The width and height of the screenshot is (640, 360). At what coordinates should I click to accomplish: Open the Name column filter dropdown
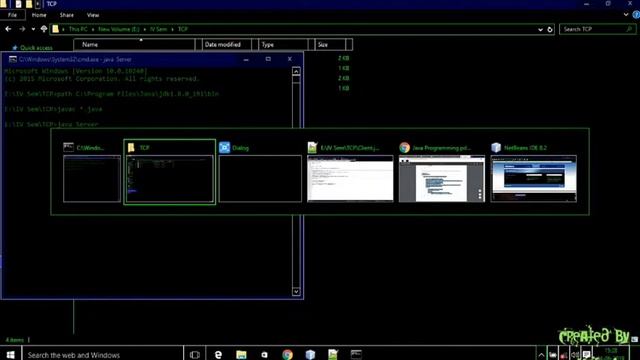(198, 44)
